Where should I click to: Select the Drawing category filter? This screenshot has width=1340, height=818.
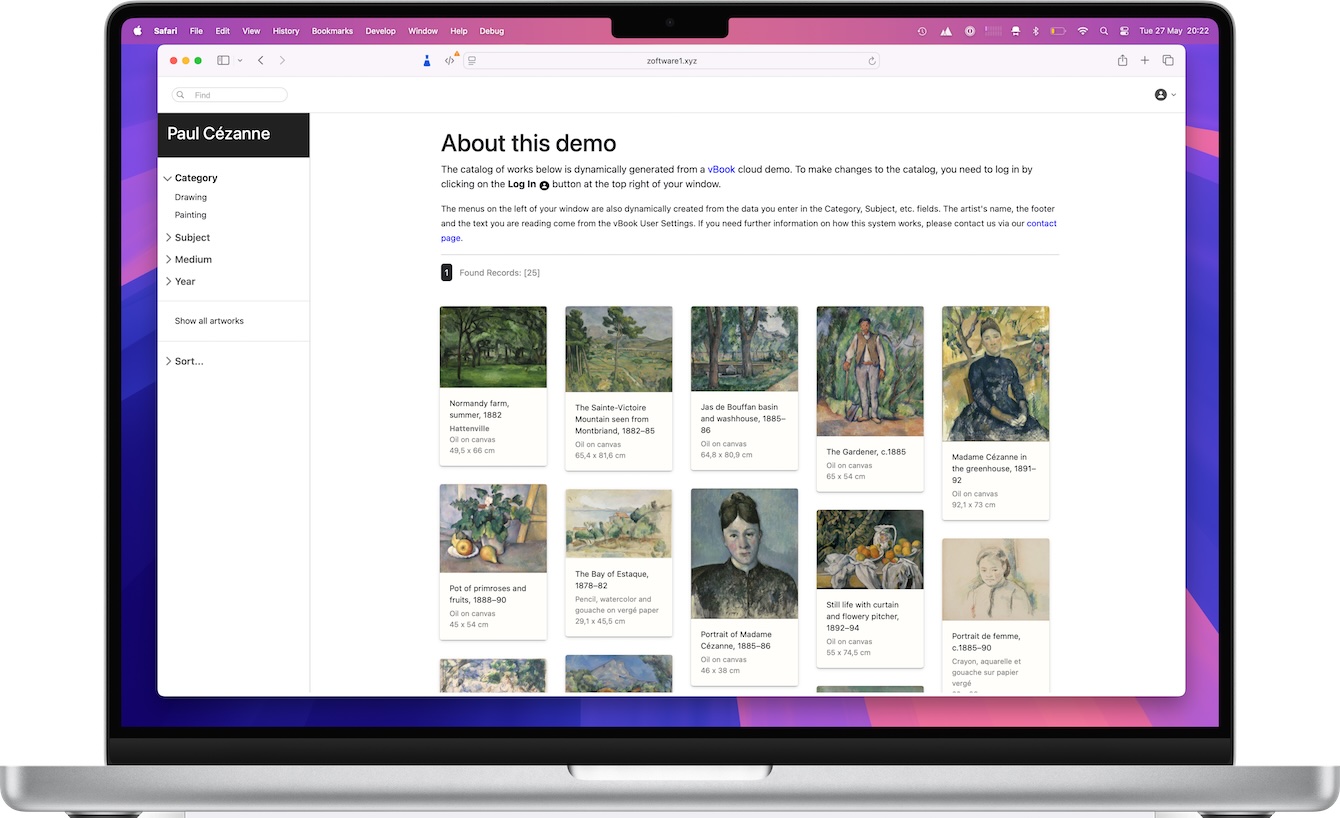click(x=190, y=197)
